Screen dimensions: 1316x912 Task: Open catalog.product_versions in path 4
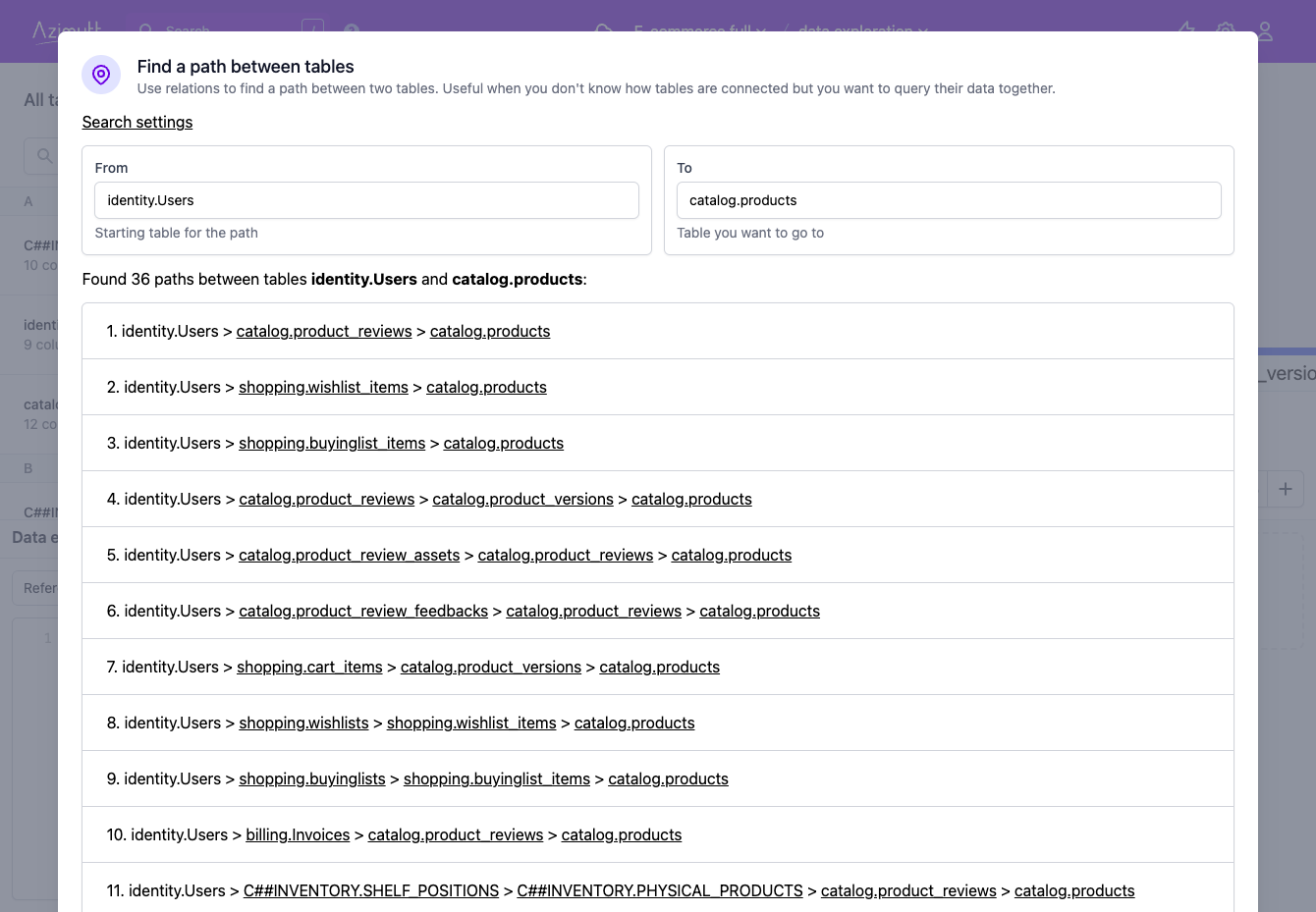pyautogui.click(x=522, y=499)
